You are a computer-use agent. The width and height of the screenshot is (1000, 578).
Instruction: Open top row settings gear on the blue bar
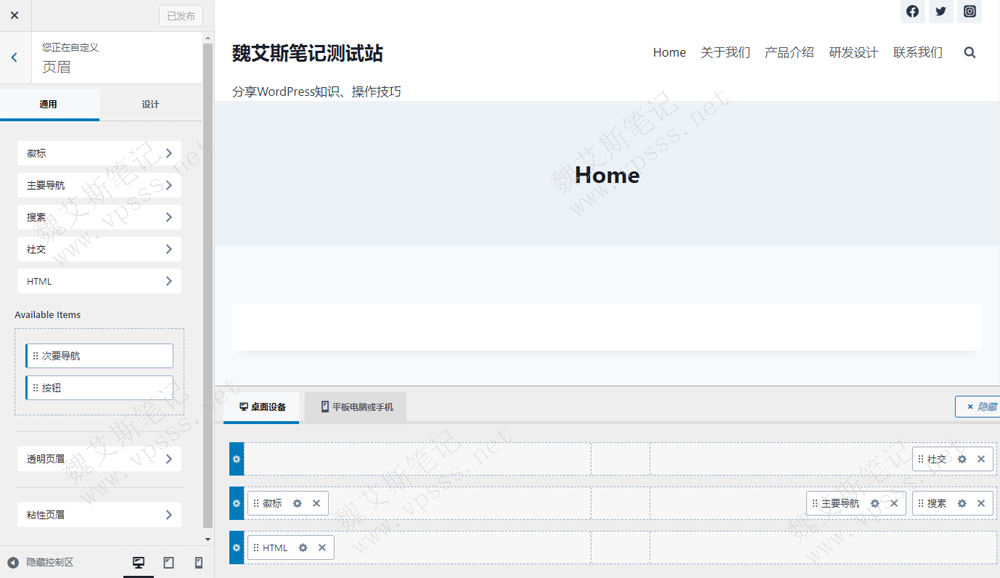(x=237, y=459)
